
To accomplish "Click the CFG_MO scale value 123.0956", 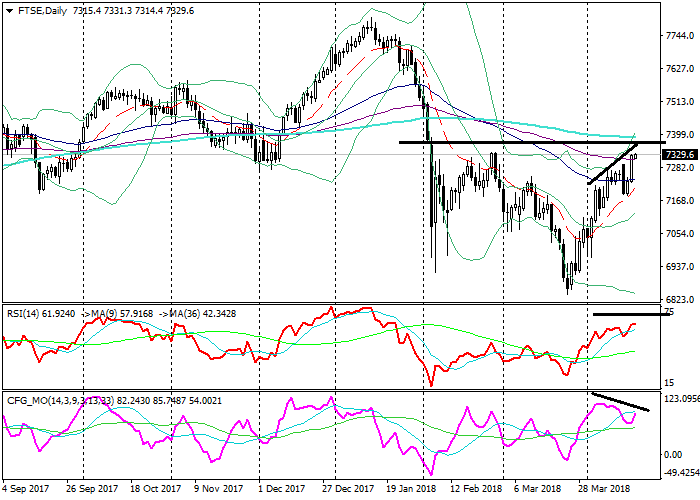I will click(682, 399).
